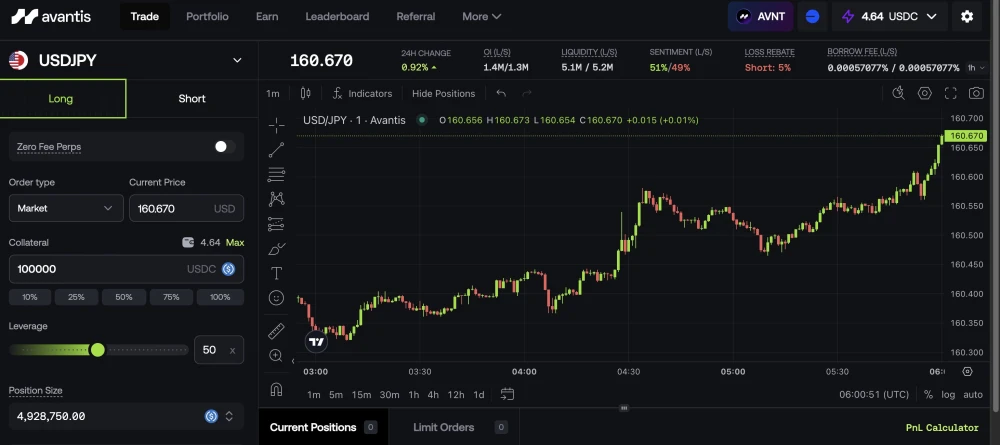Toggle Zero Fee Perps switch
1000x445 pixels.
click(x=224, y=147)
